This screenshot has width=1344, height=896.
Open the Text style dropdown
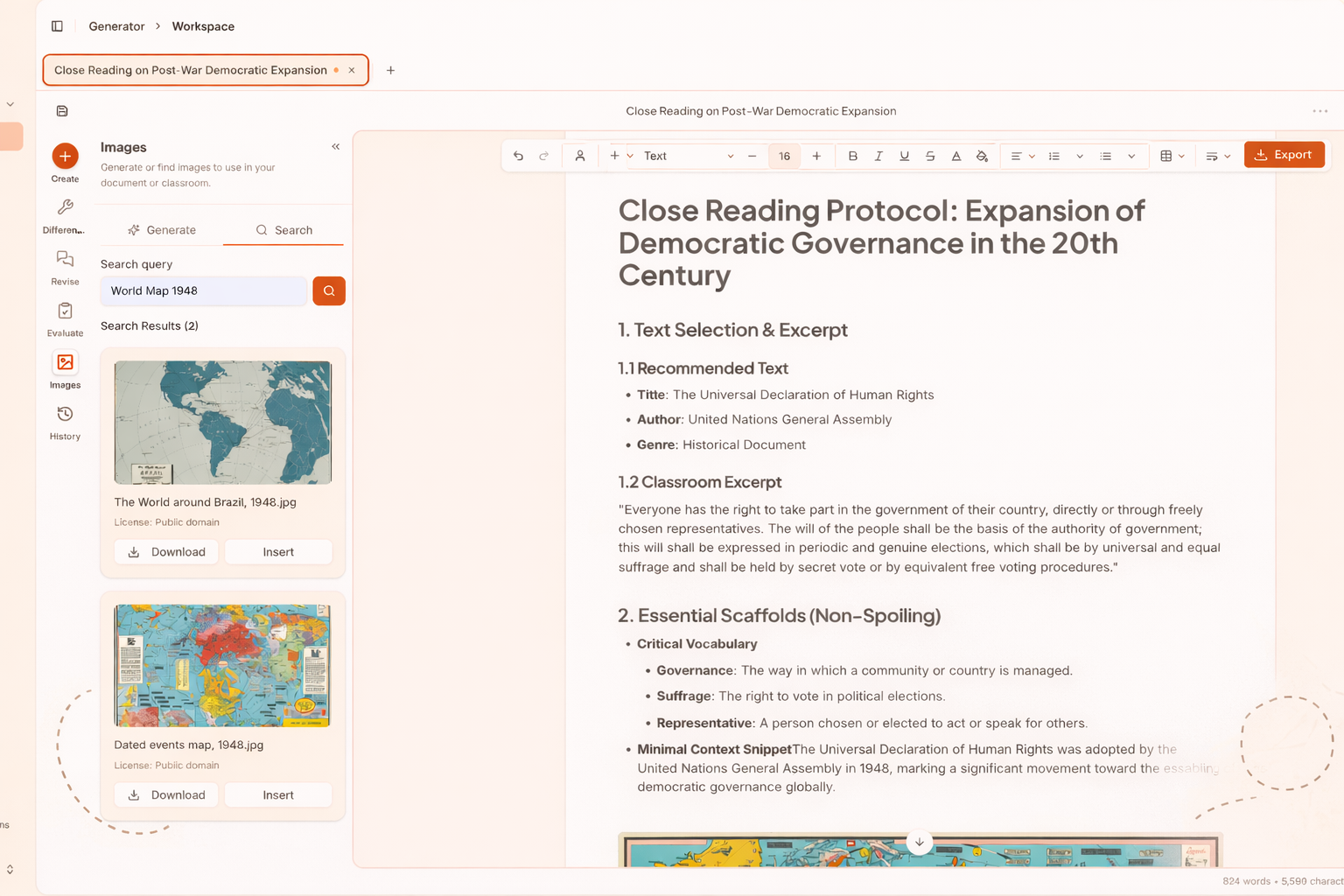coord(689,156)
